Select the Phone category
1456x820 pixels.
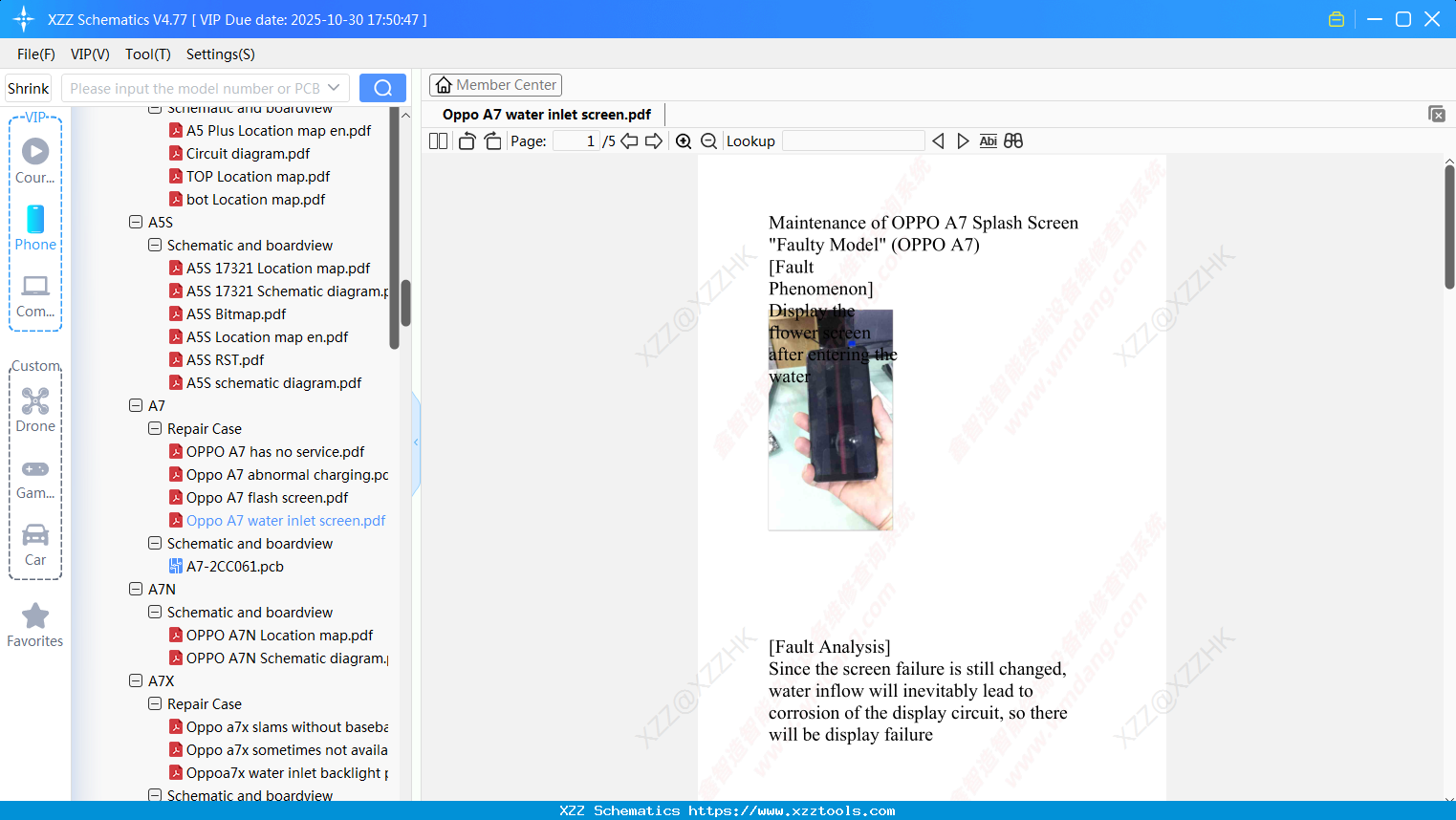[x=35, y=227]
